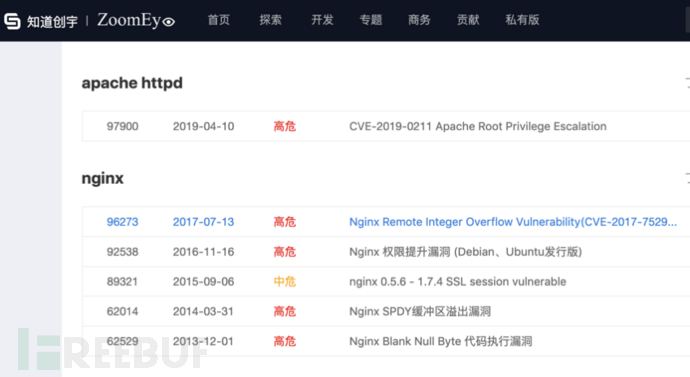Open the 商务 menu item
The image size is (690, 377).
tap(419, 20)
